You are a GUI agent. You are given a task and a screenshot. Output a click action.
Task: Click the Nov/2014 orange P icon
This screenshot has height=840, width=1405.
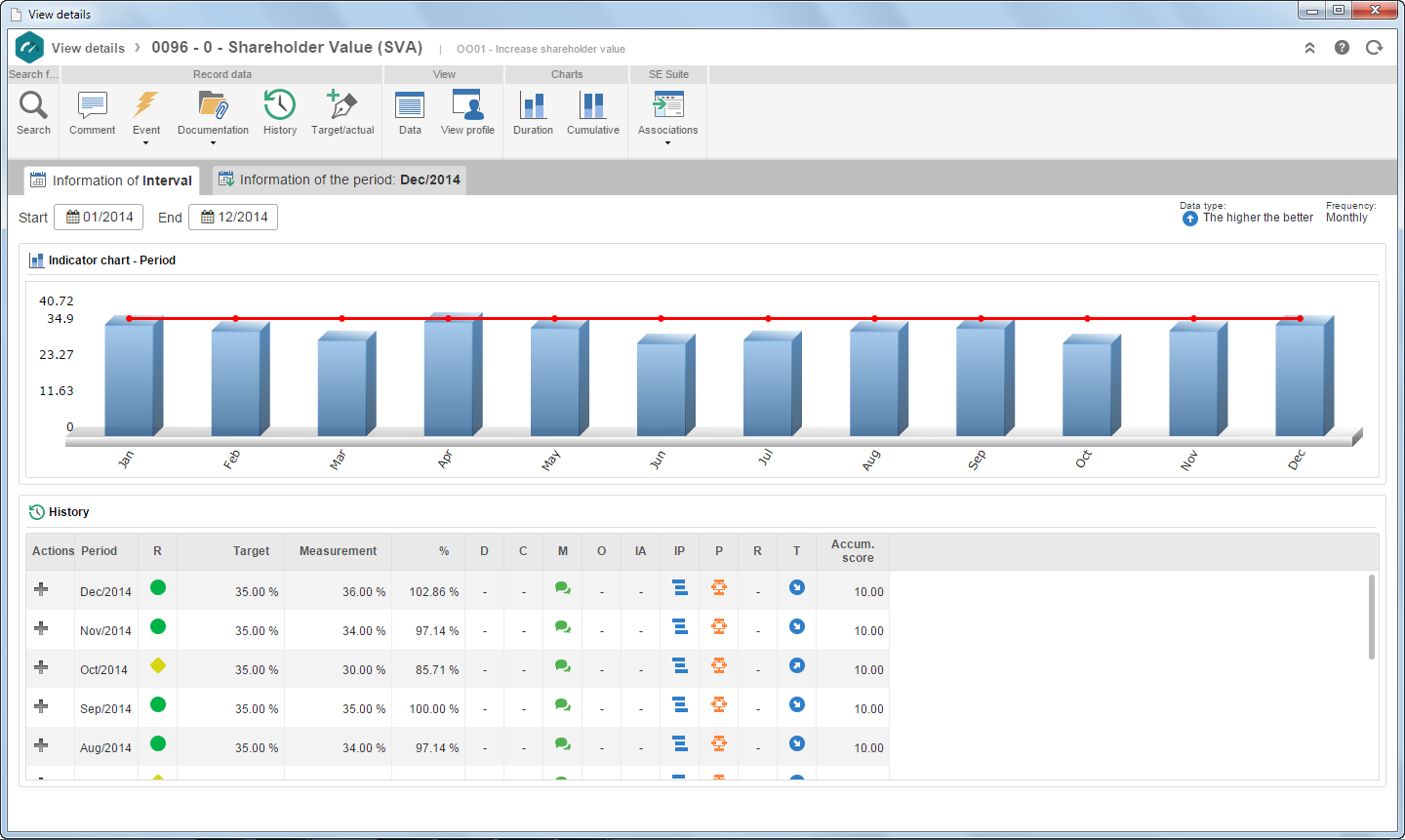(719, 626)
